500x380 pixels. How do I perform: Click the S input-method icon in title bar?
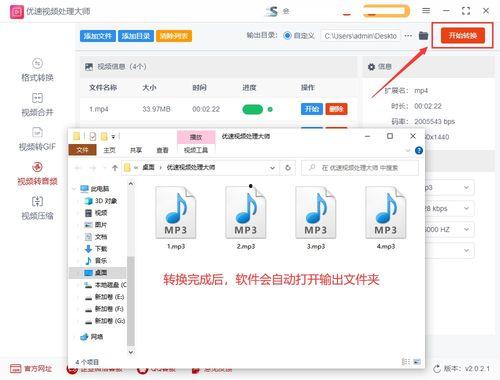272,12
